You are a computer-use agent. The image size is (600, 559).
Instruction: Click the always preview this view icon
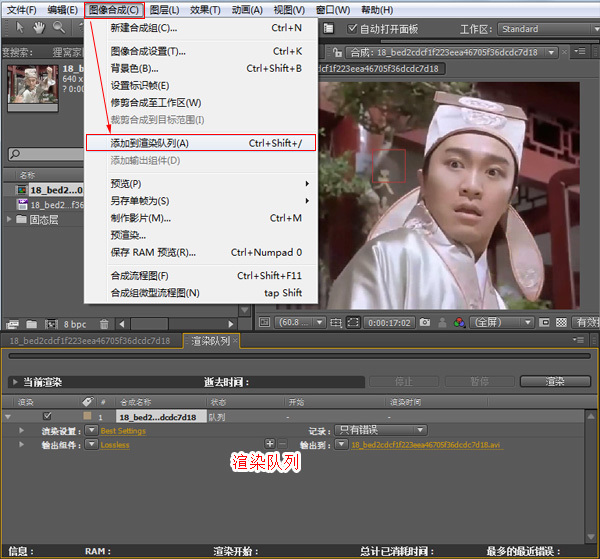pyautogui.click(x=264, y=323)
